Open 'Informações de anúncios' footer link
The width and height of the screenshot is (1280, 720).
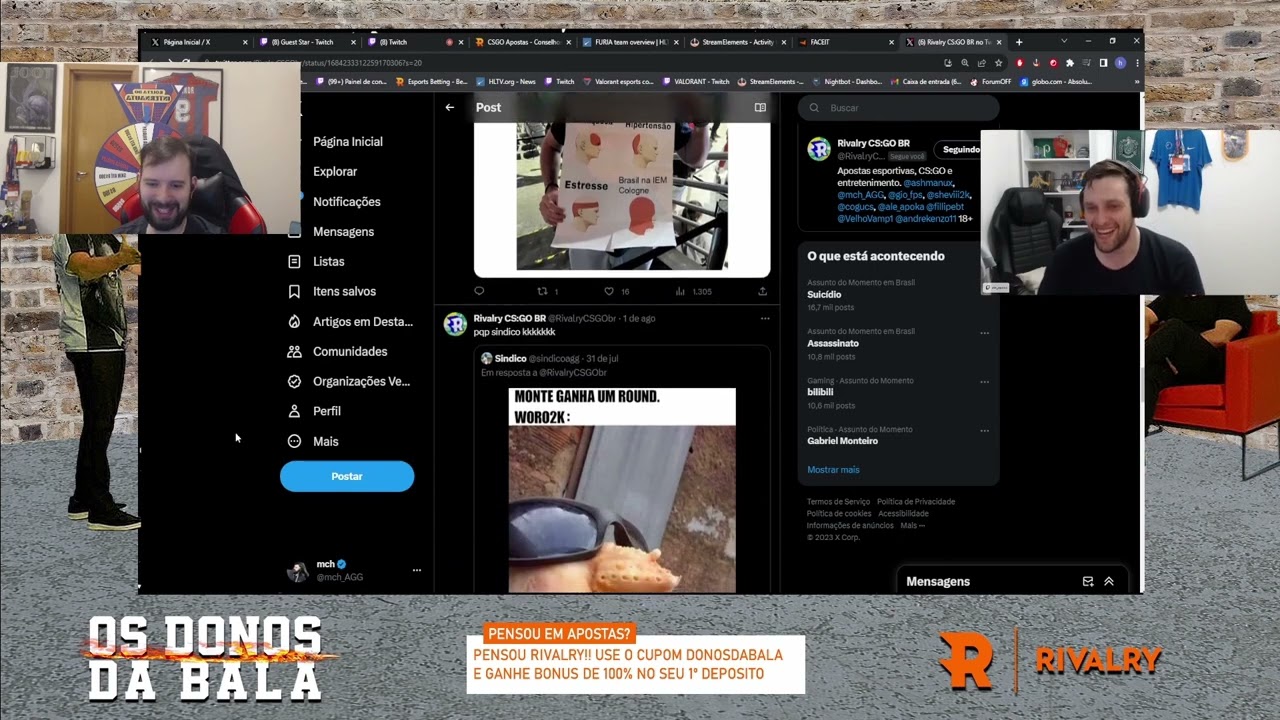(x=850, y=525)
